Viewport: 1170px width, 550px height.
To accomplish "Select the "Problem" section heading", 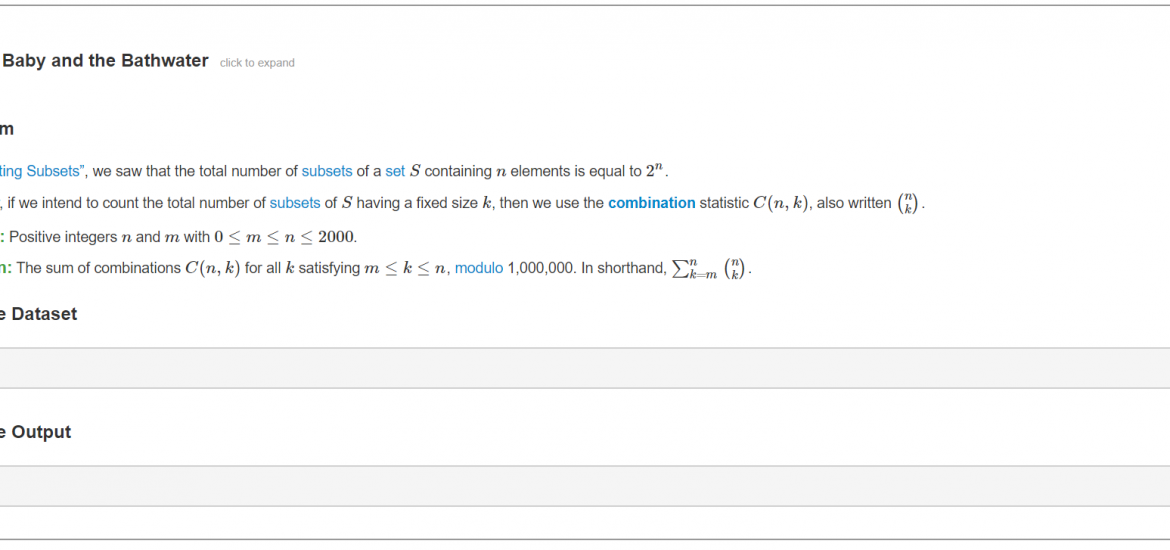I will 7,129.
